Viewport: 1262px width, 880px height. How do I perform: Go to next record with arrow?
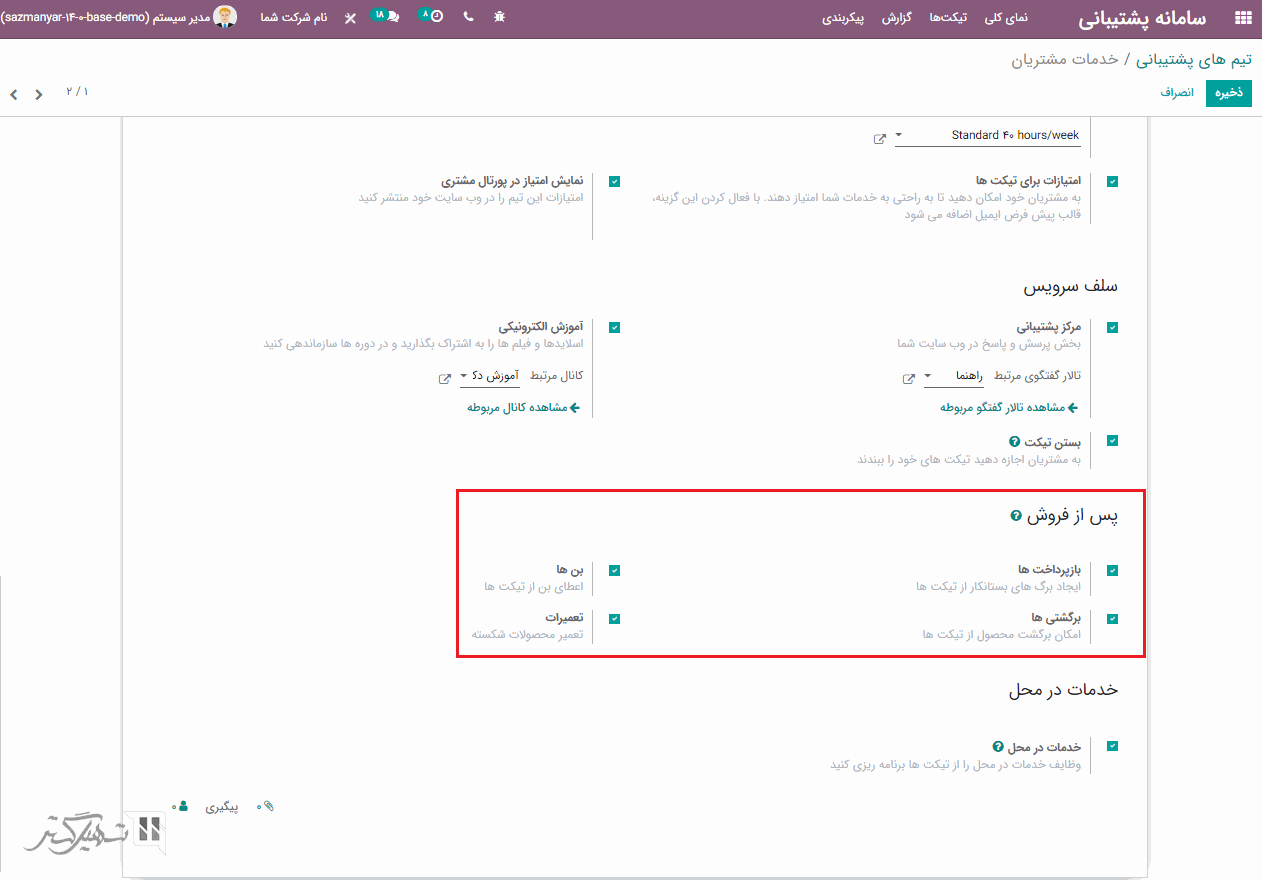click(14, 94)
